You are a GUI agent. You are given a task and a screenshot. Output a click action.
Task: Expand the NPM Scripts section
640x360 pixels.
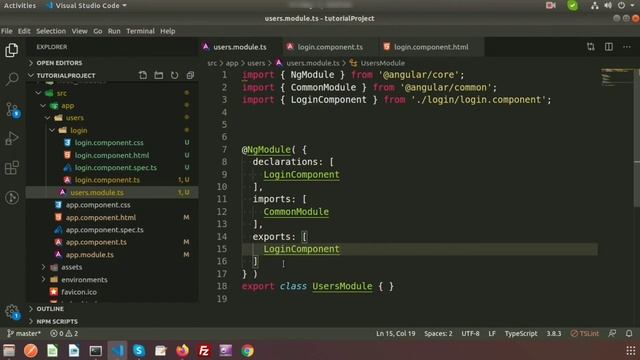point(57,322)
